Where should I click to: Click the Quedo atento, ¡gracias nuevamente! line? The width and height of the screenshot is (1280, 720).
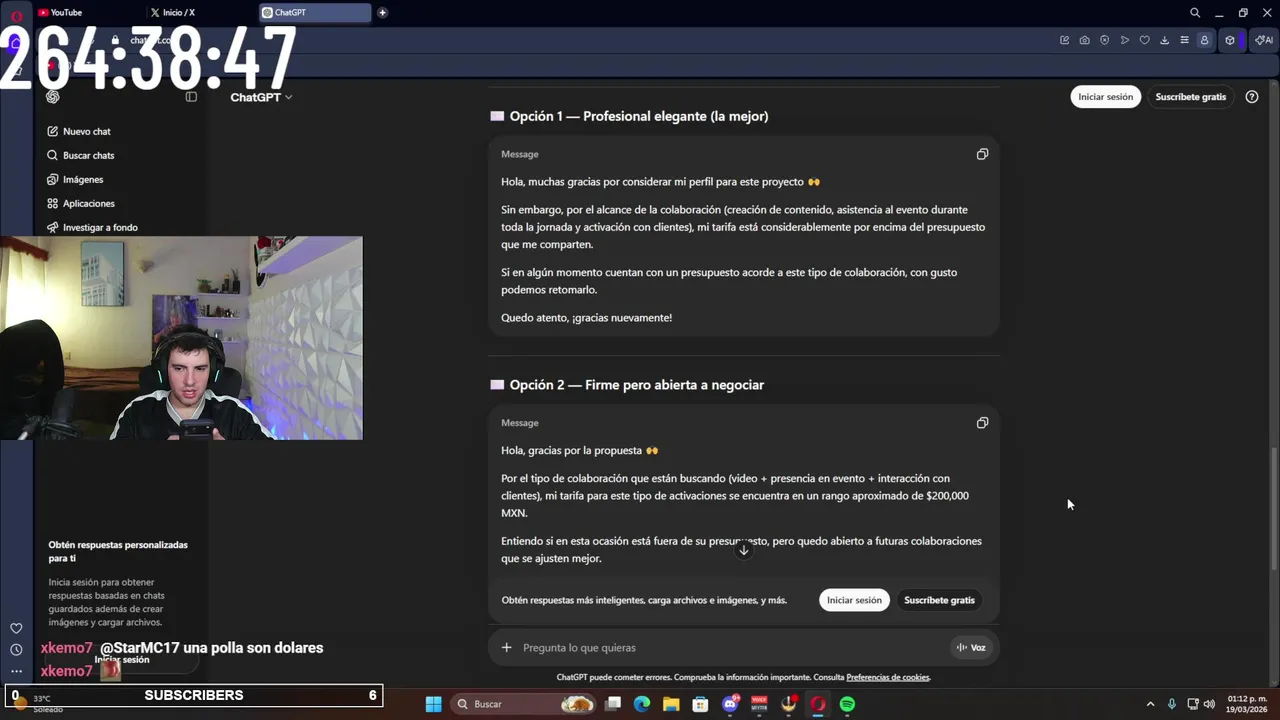586,318
